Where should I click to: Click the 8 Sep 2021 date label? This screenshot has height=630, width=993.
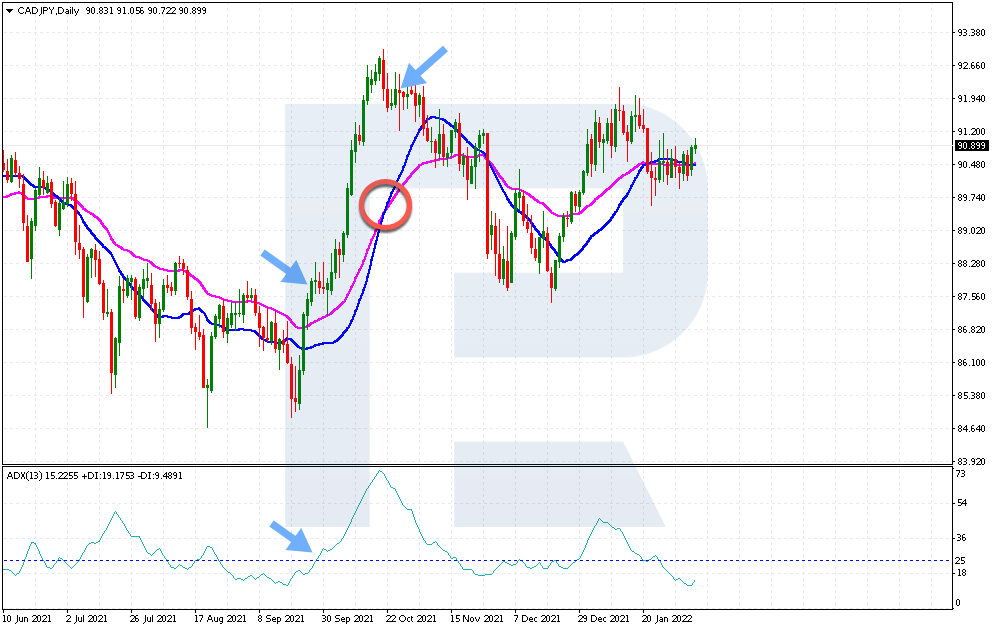pos(281,619)
